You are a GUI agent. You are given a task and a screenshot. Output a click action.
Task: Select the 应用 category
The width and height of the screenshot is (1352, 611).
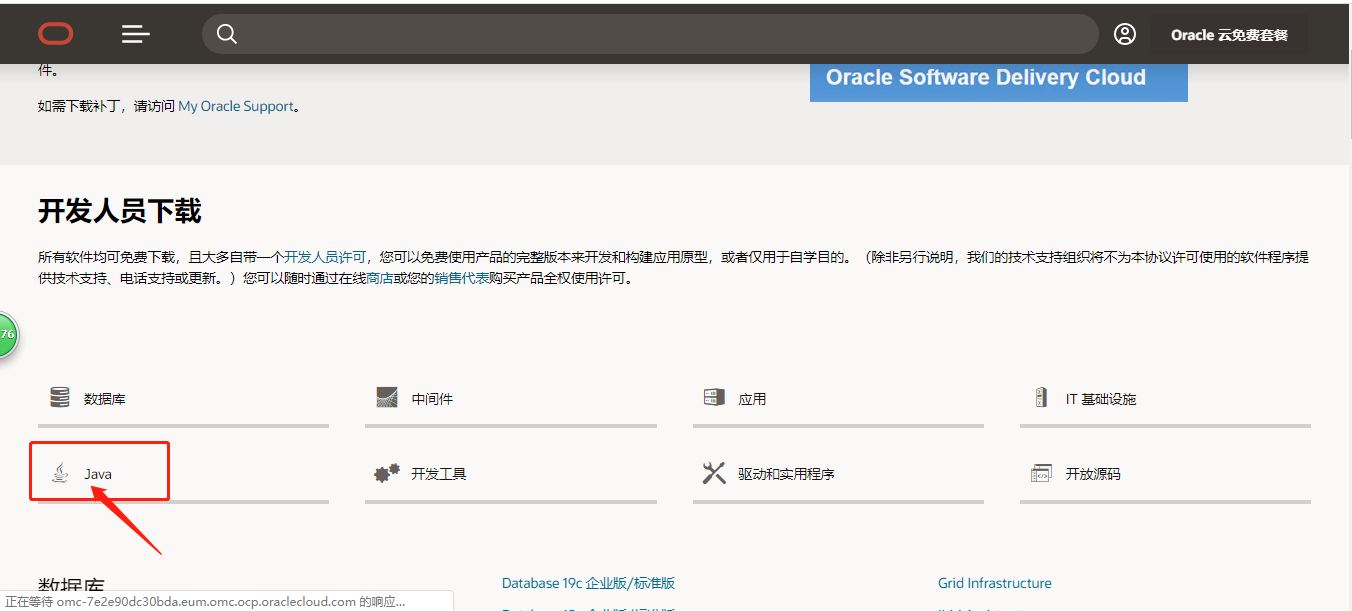(752, 399)
